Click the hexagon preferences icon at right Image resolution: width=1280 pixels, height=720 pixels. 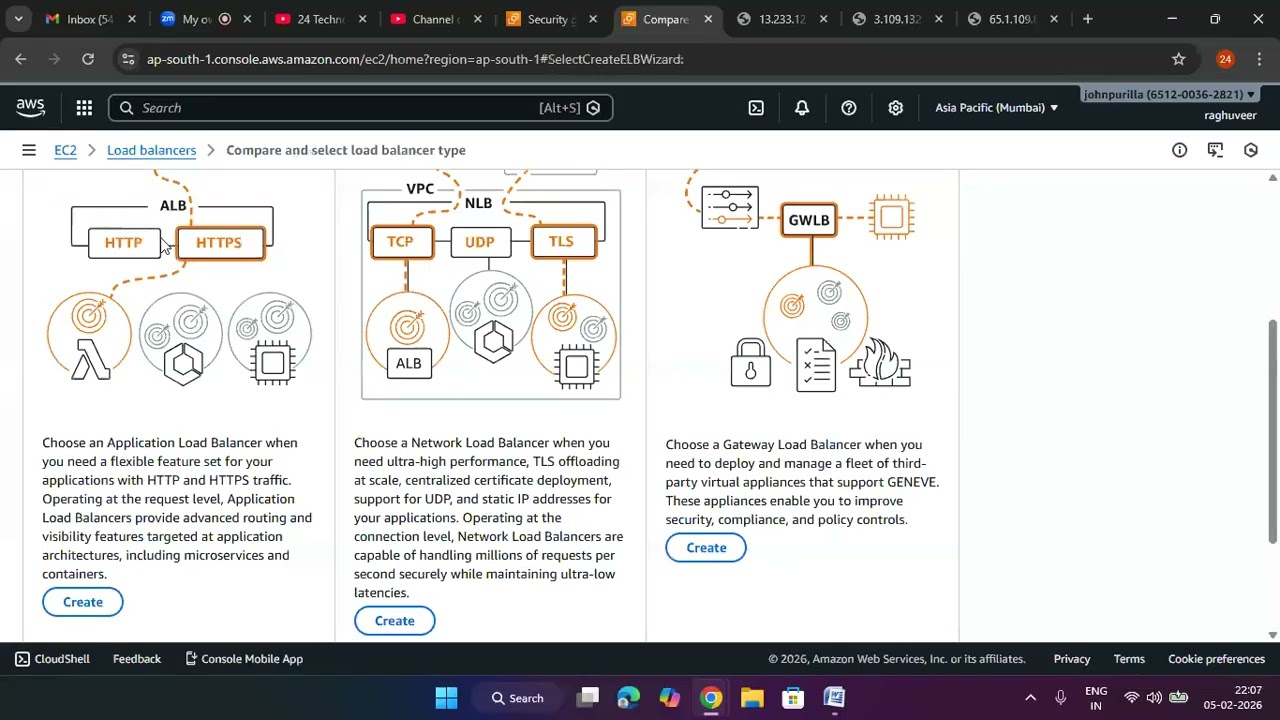coord(1250,150)
